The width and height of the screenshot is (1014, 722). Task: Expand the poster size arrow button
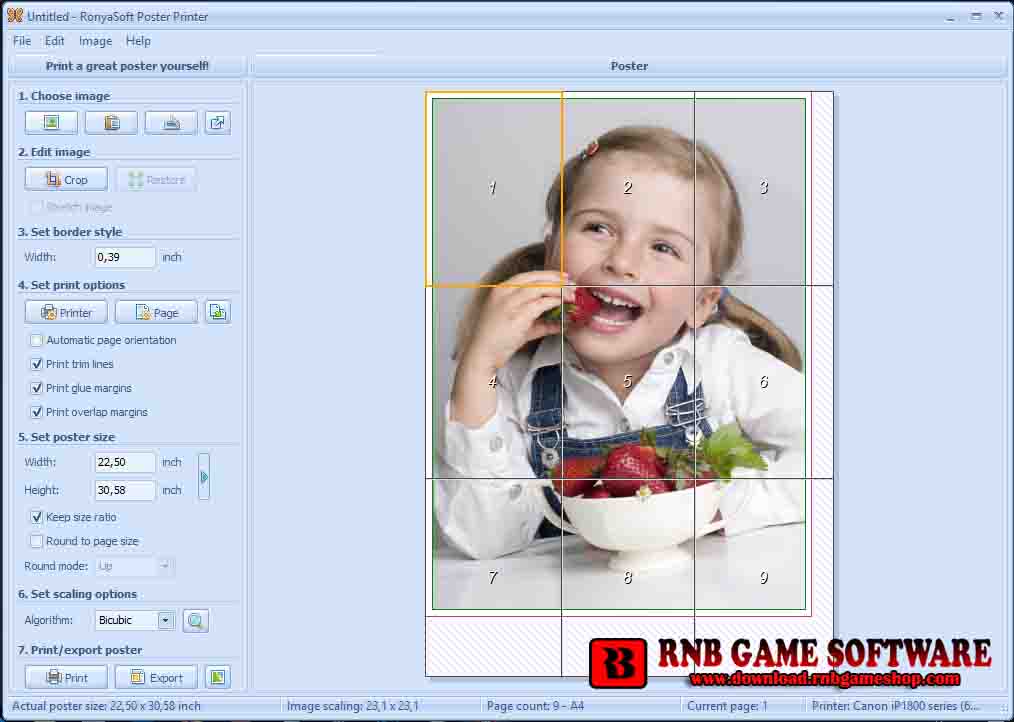204,477
